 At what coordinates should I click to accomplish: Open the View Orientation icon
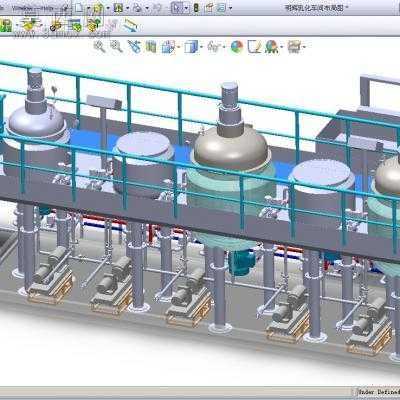[x=168, y=47]
